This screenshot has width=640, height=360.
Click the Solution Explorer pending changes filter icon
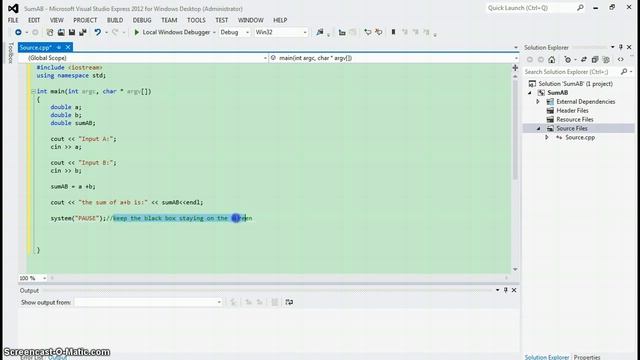click(x=568, y=60)
